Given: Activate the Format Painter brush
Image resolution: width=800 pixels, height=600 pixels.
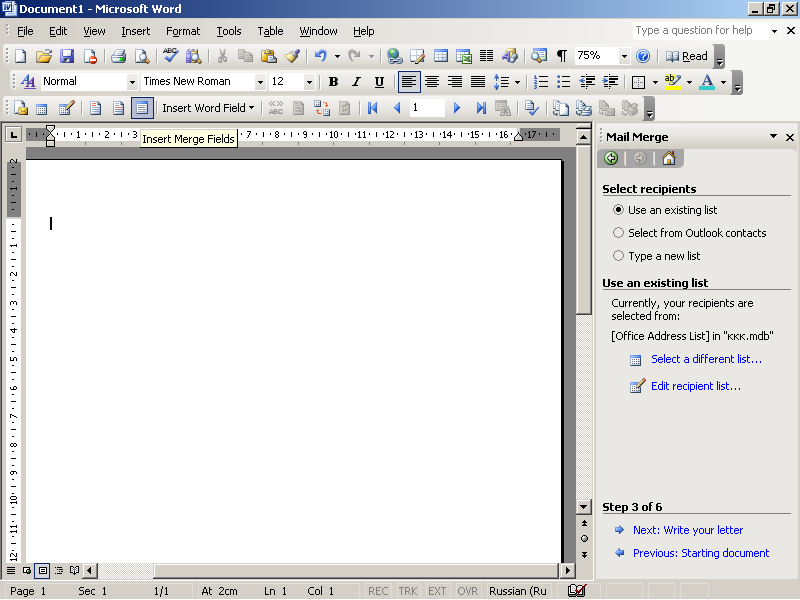Looking at the screenshot, I should pos(292,56).
